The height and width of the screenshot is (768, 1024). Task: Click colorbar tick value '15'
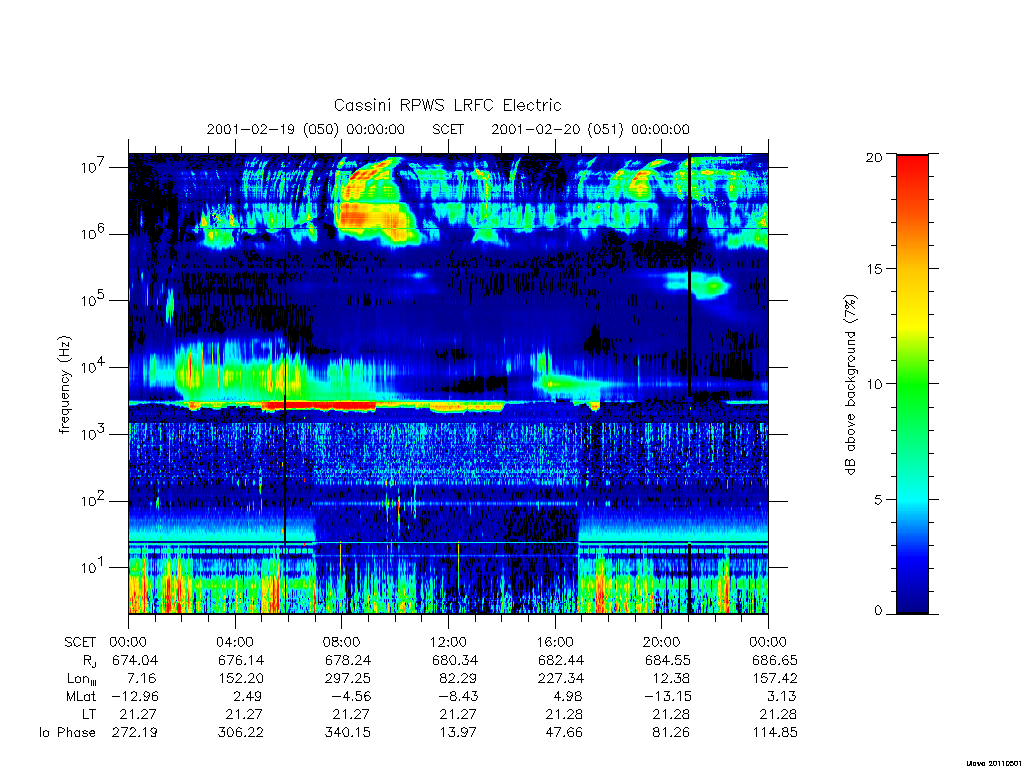tap(874, 269)
